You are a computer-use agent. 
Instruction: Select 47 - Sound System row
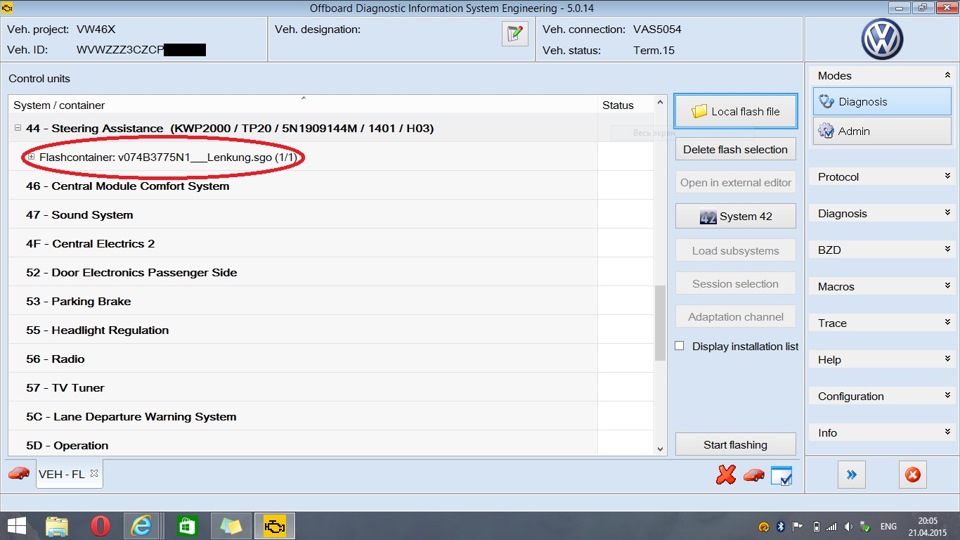tap(331, 214)
